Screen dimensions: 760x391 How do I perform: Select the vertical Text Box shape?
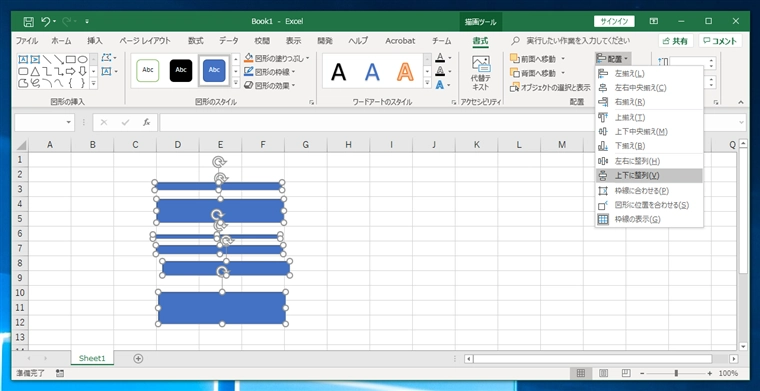(x=35, y=59)
